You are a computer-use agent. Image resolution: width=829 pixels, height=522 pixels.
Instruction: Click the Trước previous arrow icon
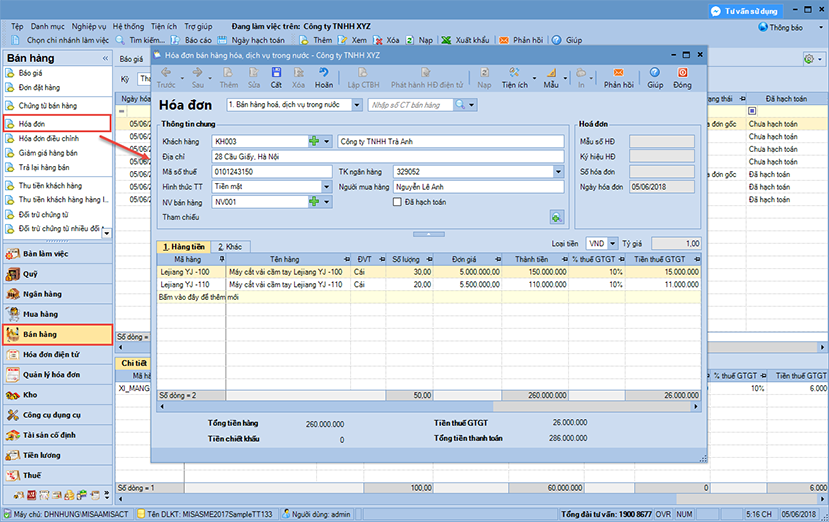pyautogui.click(x=165, y=72)
